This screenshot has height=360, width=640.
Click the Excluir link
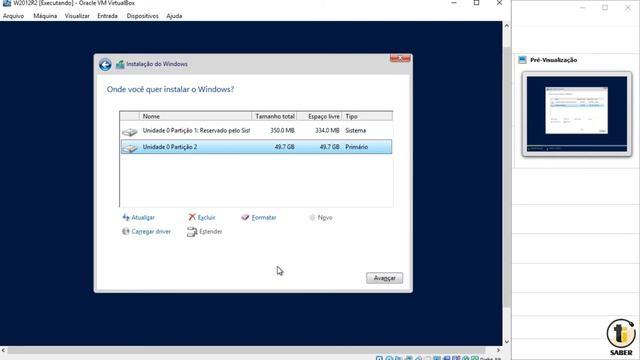[x=207, y=218]
